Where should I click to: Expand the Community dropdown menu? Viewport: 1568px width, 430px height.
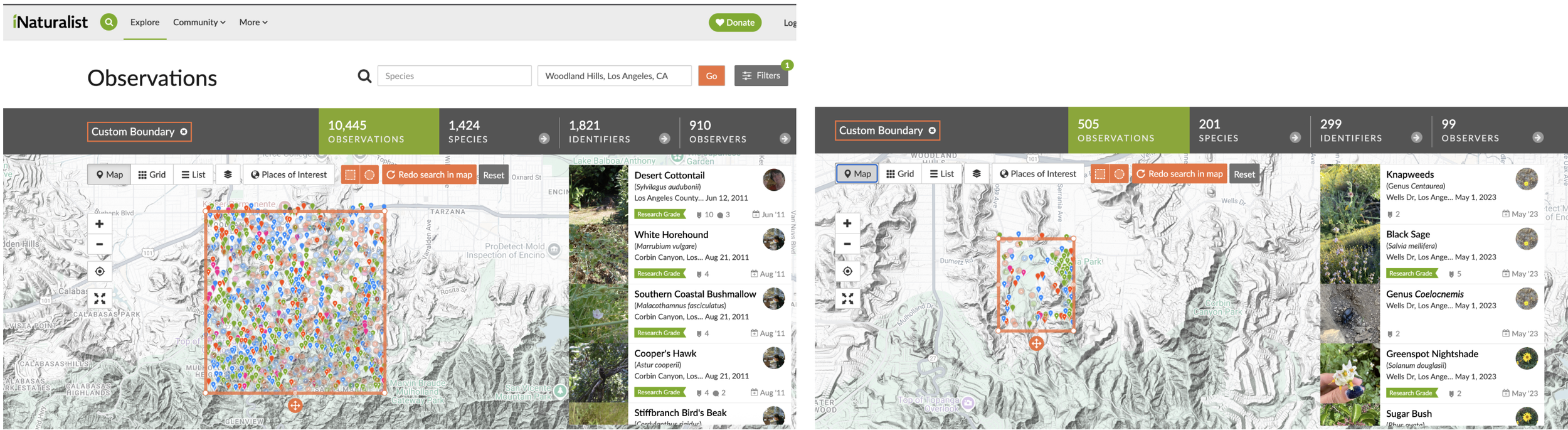[x=199, y=23]
